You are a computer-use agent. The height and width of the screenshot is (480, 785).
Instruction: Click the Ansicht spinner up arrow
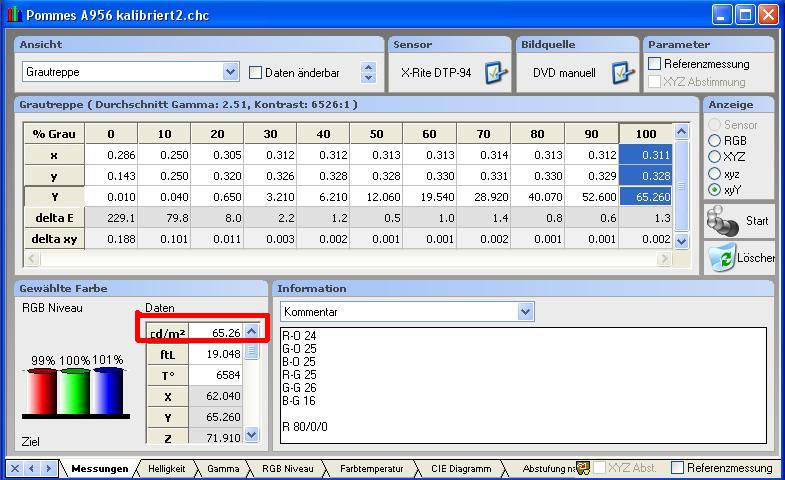coord(369,67)
